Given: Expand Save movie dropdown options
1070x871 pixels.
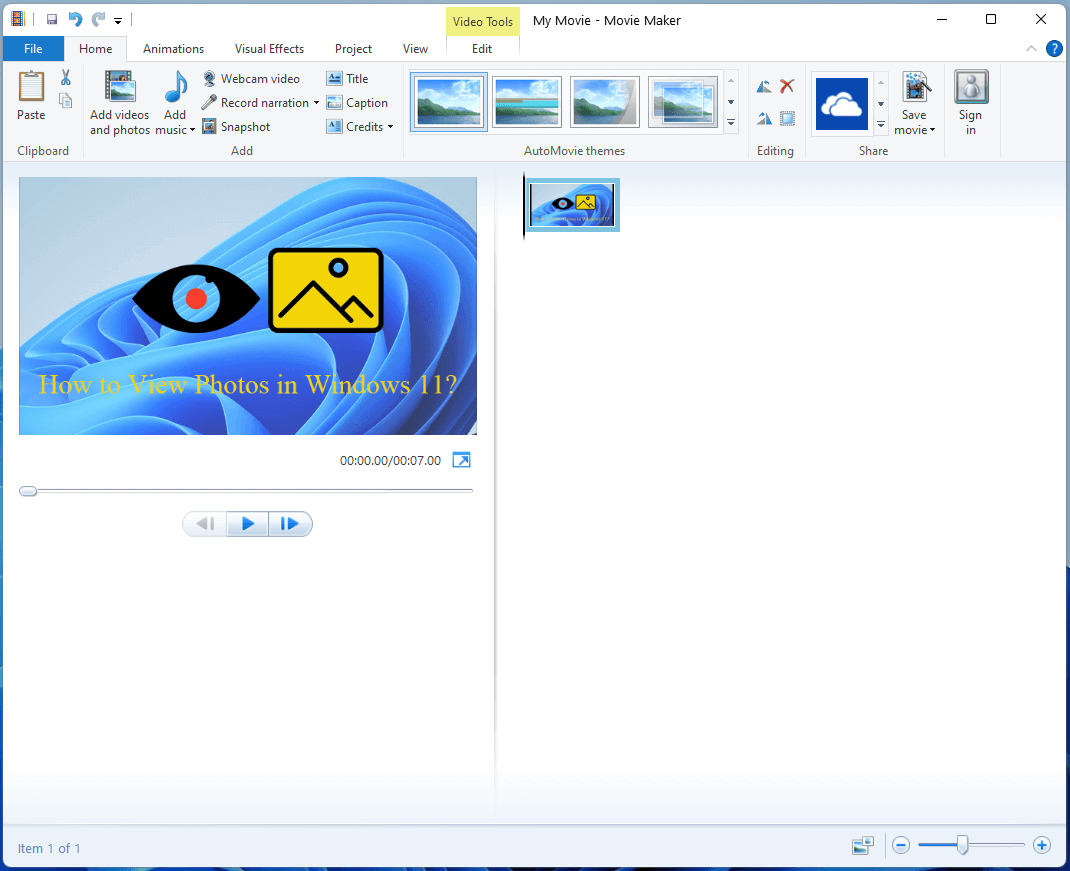Looking at the screenshot, I should tap(932, 130).
